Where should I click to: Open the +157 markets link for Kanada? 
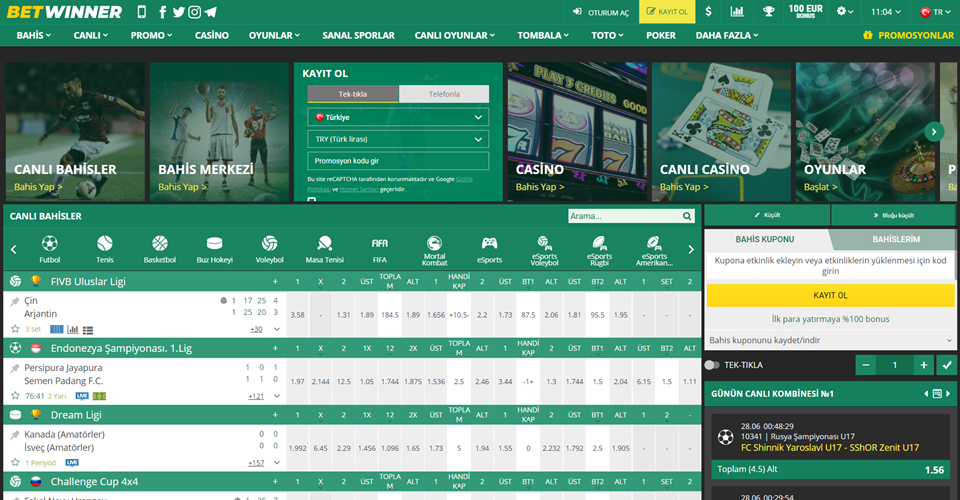(x=256, y=463)
